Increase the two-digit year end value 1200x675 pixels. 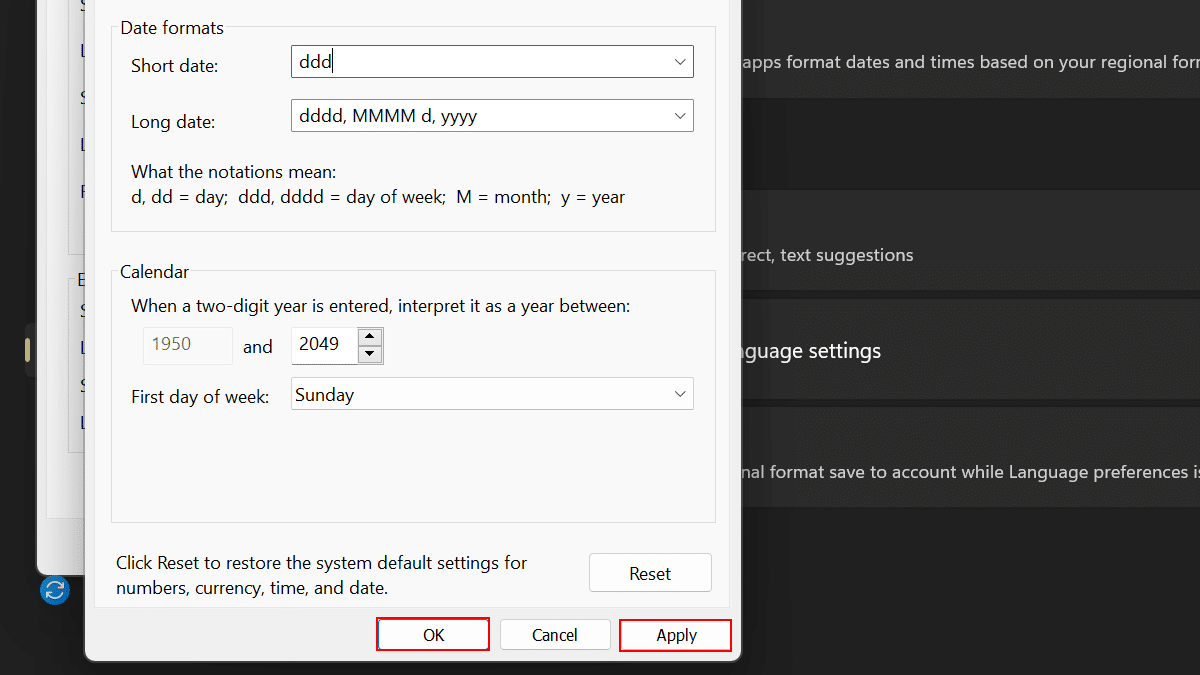(371, 337)
